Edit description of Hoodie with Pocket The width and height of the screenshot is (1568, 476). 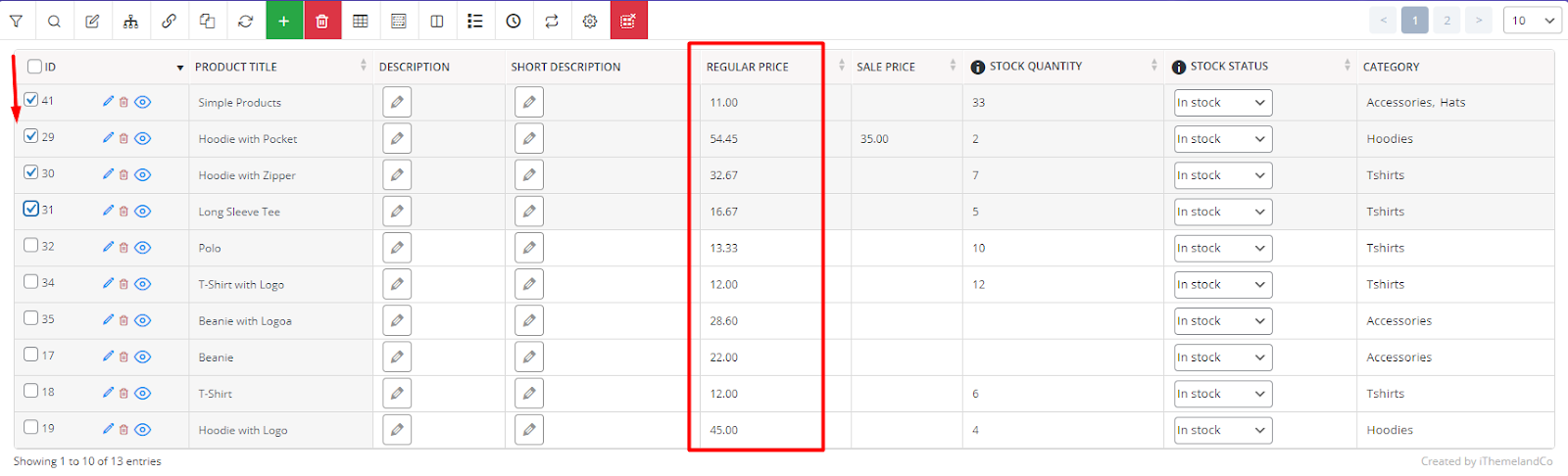[x=397, y=138]
